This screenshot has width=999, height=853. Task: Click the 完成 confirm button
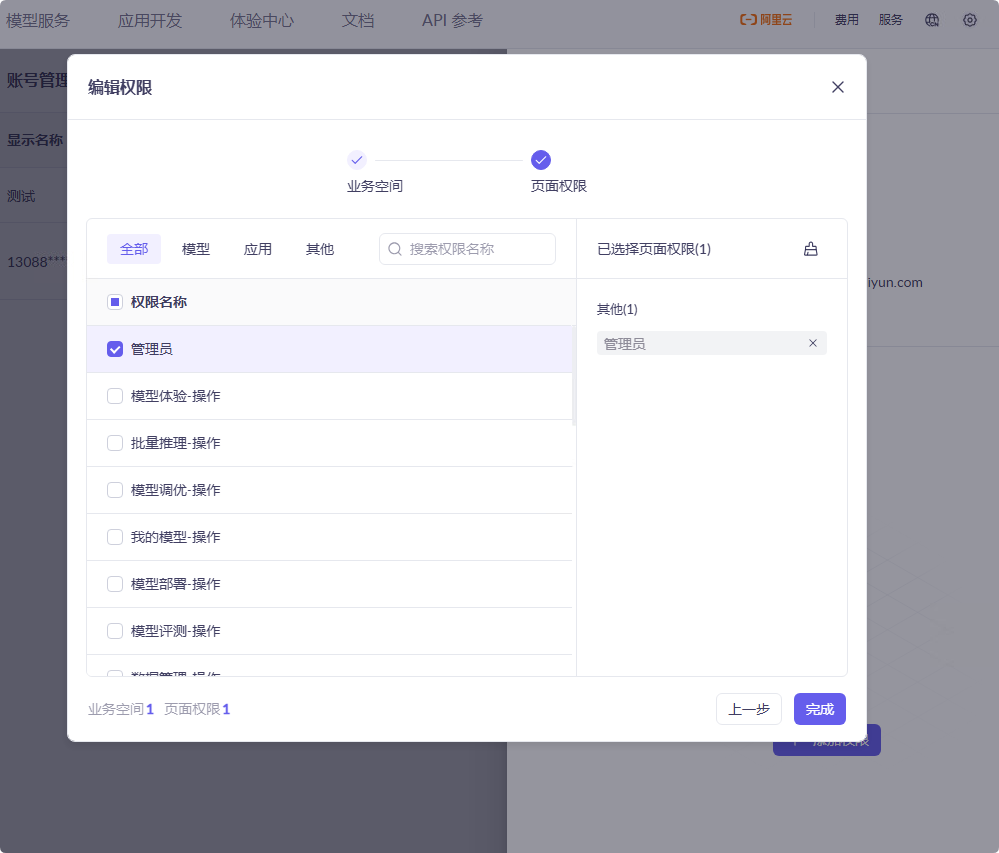point(819,708)
